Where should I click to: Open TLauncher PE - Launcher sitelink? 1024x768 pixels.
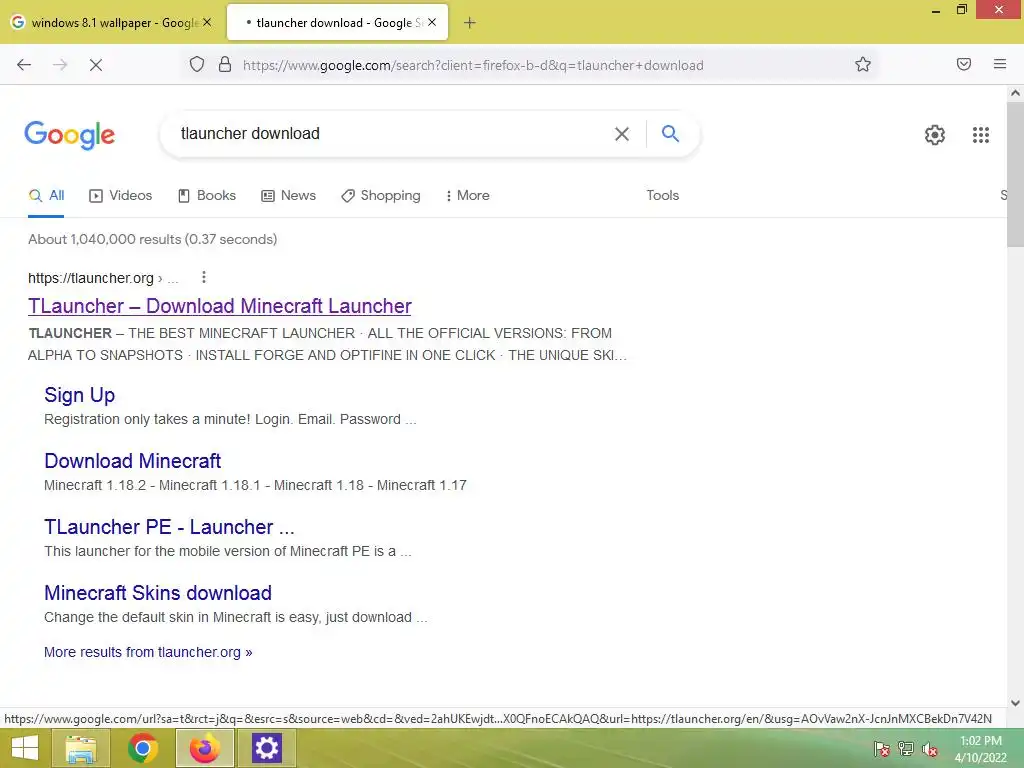[169, 527]
